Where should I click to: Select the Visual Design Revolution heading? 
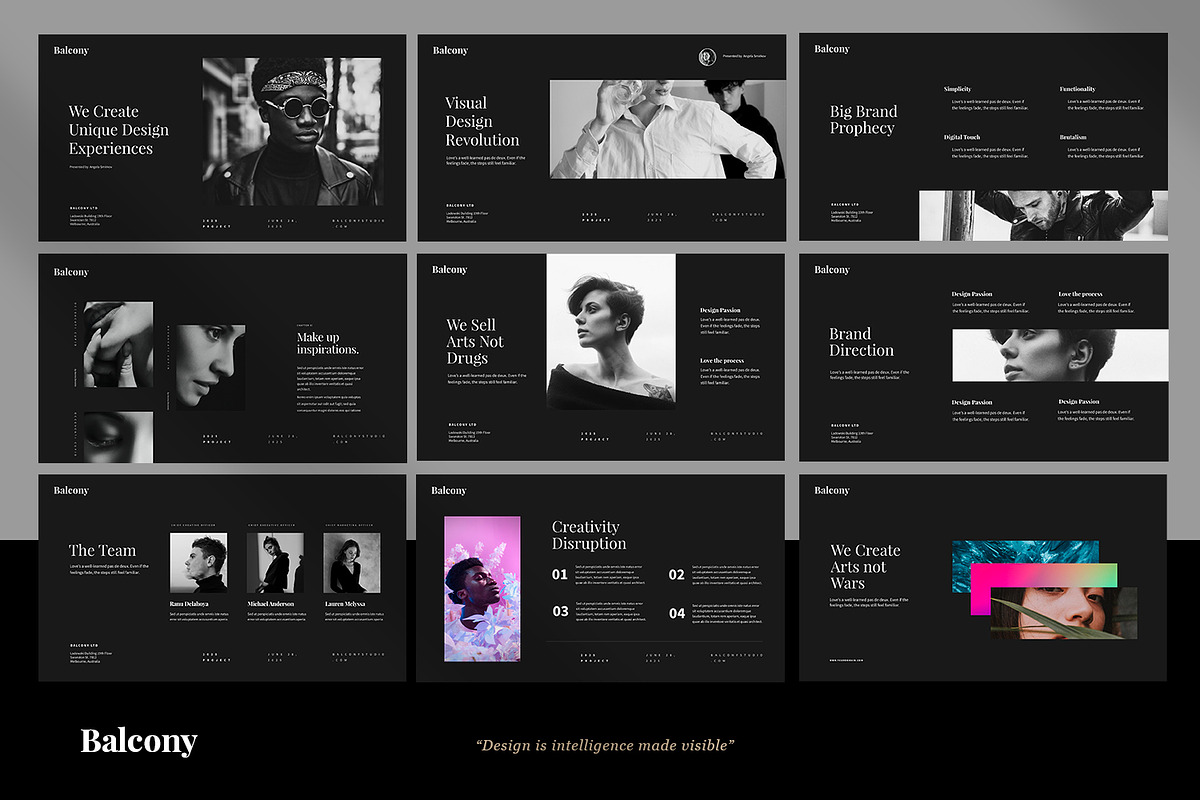point(482,121)
